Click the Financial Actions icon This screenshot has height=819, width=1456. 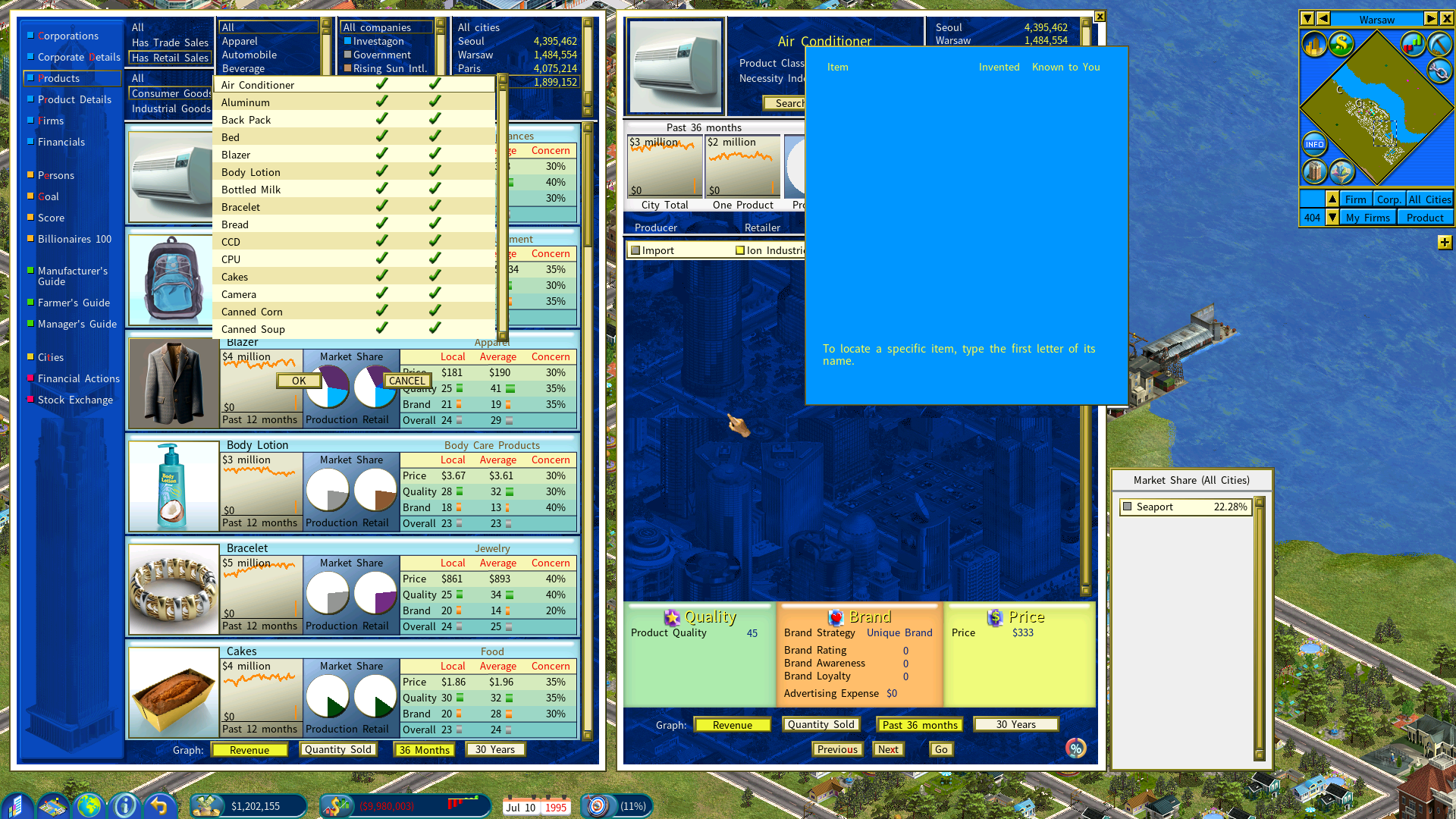coord(30,378)
